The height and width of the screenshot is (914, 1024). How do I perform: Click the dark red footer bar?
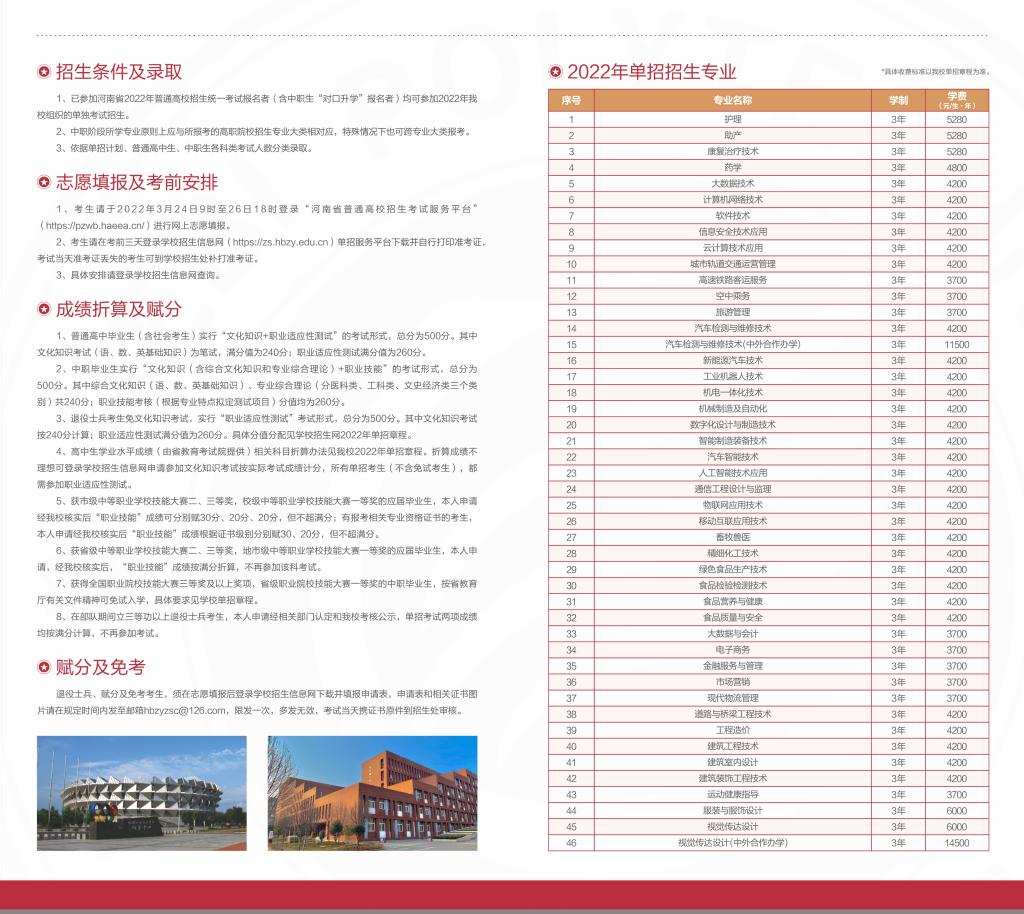tap(512, 895)
